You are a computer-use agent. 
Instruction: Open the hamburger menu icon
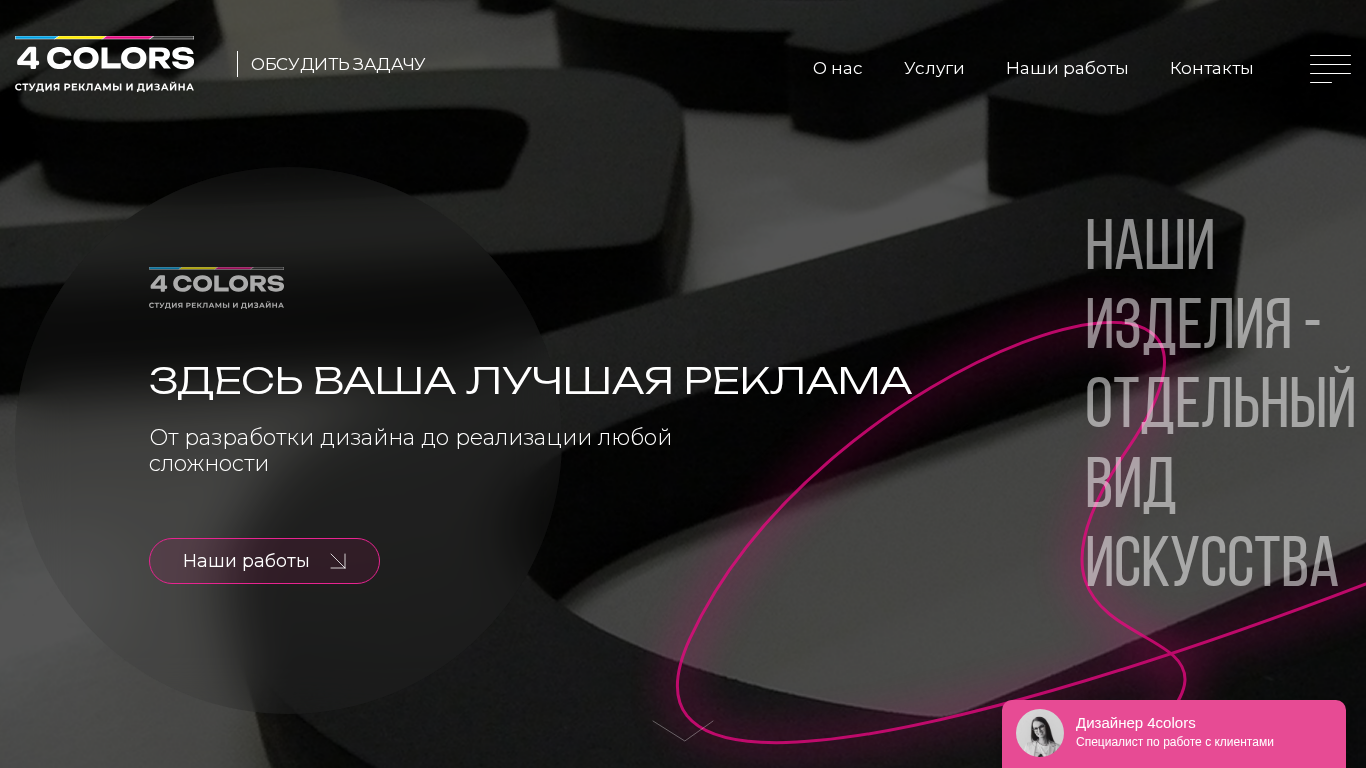click(x=1330, y=69)
